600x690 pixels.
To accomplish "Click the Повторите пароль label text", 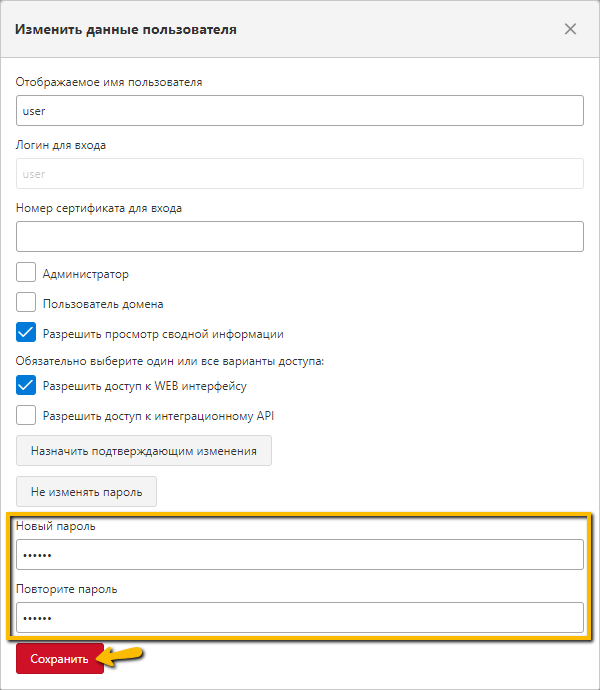I will pos(66,589).
